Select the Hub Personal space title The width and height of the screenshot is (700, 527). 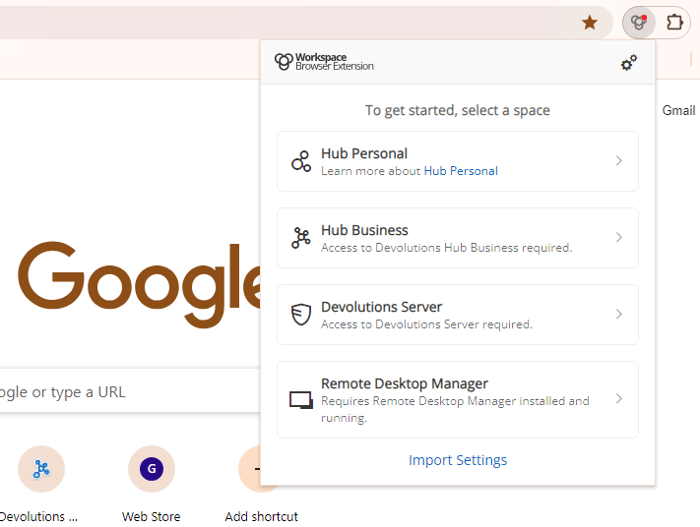click(364, 154)
